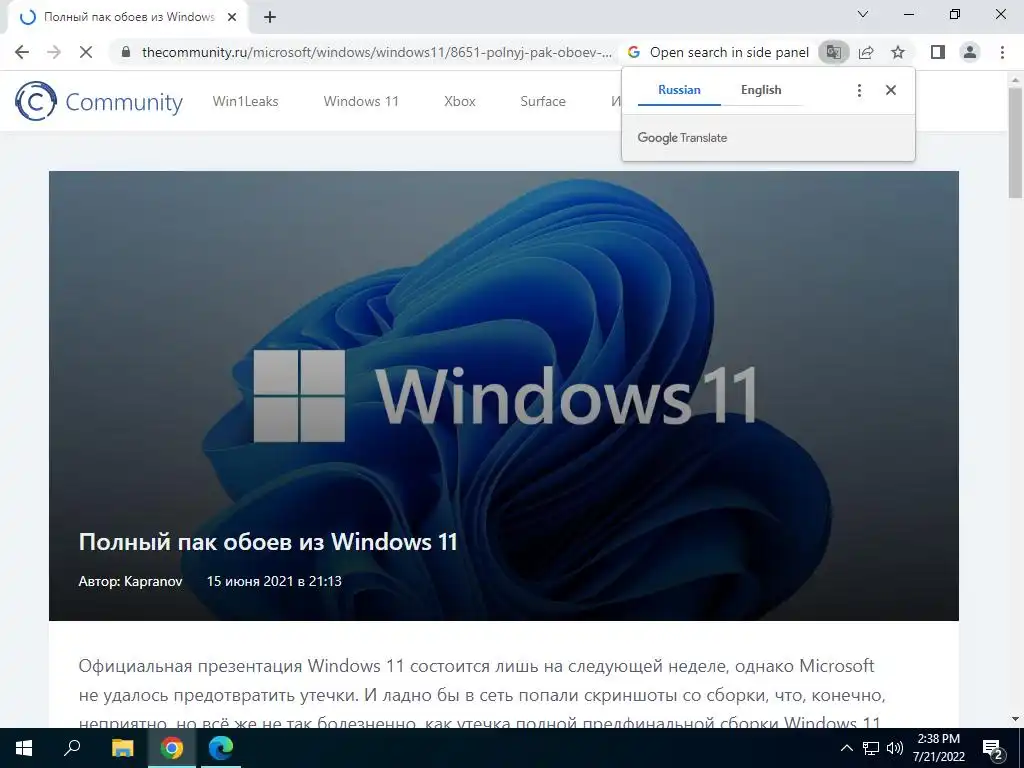1024x768 pixels.
Task: Launch Microsoft Edge from taskbar
Action: coord(221,748)
